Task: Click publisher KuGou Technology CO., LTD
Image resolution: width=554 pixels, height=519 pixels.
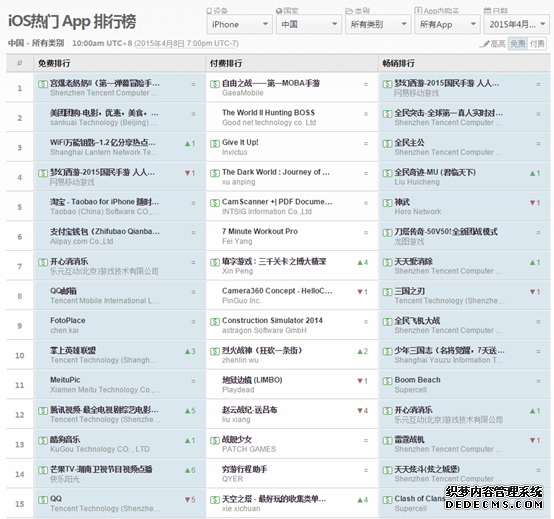Action: pos(100,449)
